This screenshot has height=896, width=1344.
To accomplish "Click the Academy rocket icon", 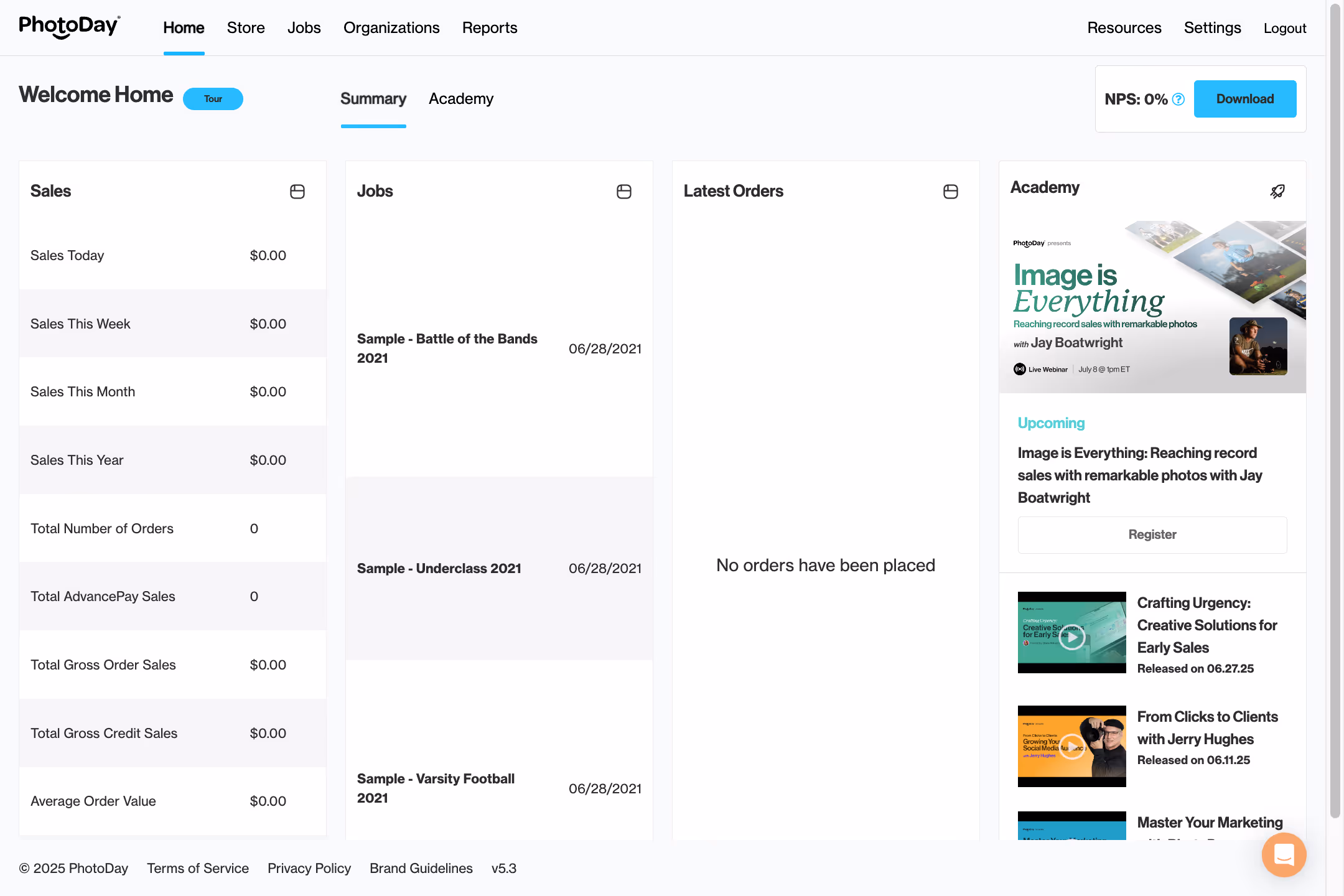I will tap(1277, 192).
